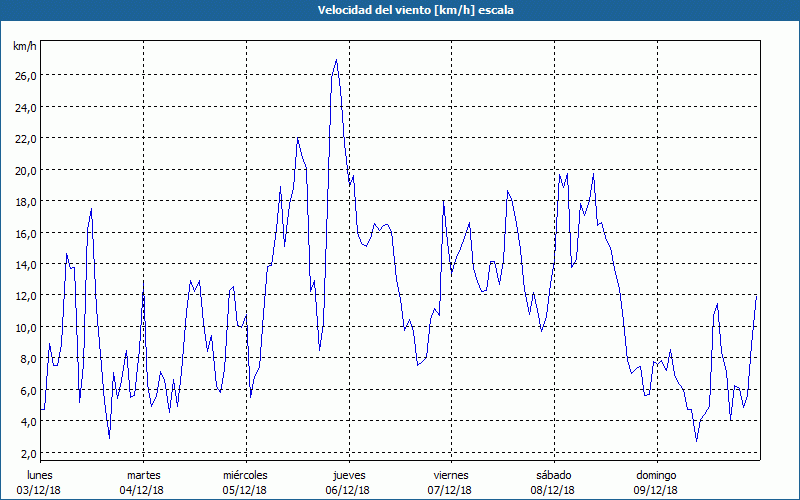Select the 'jueves' day label
The image size is (800, 500).
(349, 476)
